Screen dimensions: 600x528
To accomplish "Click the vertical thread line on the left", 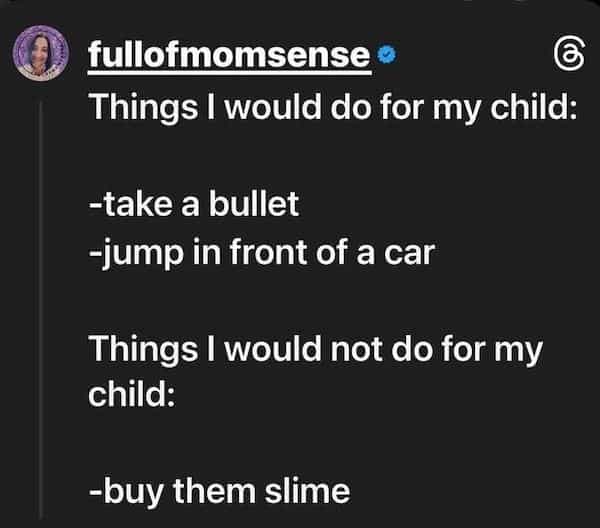I will (41, 300).
